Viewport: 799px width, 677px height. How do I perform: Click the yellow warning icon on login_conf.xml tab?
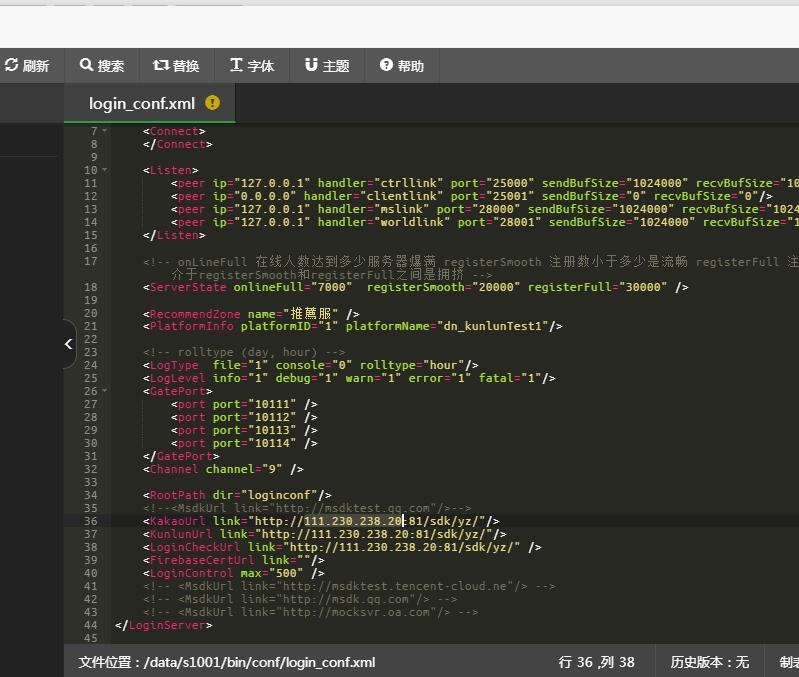pyautogui.click(x=212, y=103)
